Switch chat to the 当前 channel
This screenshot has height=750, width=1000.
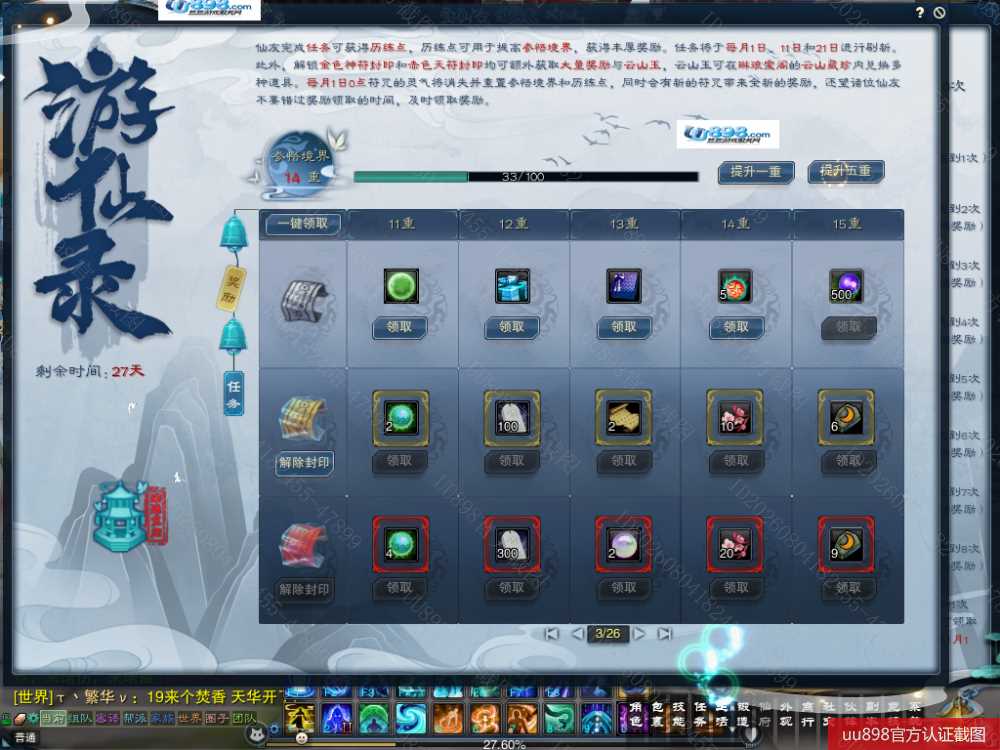coord(52,718)
